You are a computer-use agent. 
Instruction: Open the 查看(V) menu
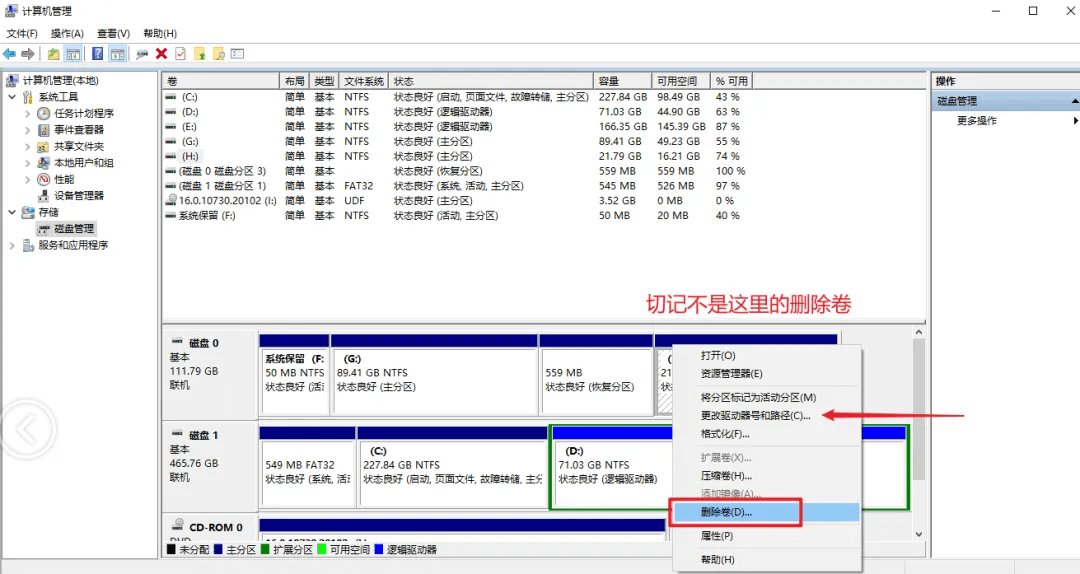coord(113,33)
